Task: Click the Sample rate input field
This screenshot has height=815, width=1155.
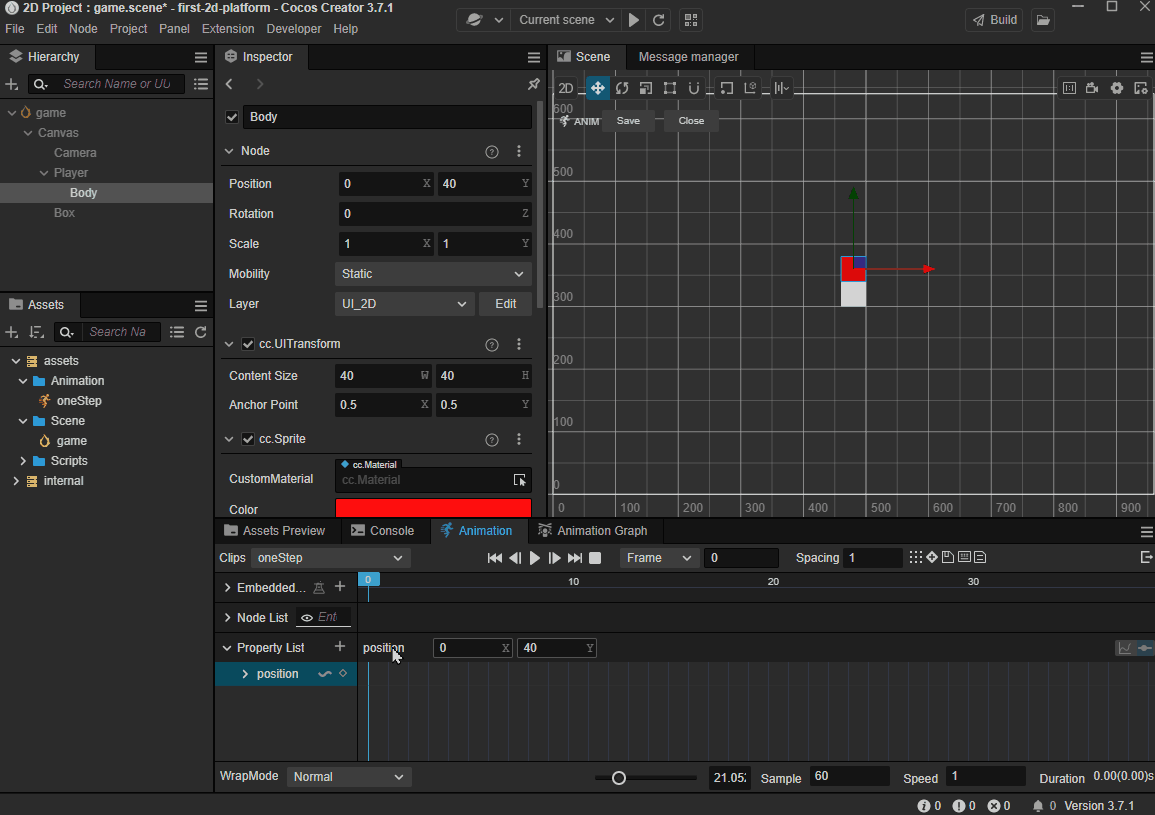Action: [848, 777]
